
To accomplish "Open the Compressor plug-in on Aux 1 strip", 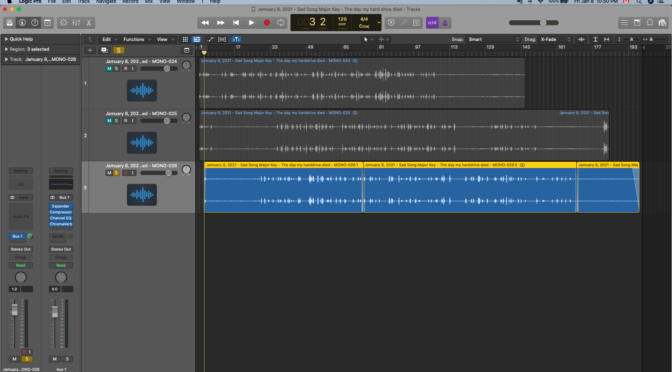I will (x=61, y=212).
